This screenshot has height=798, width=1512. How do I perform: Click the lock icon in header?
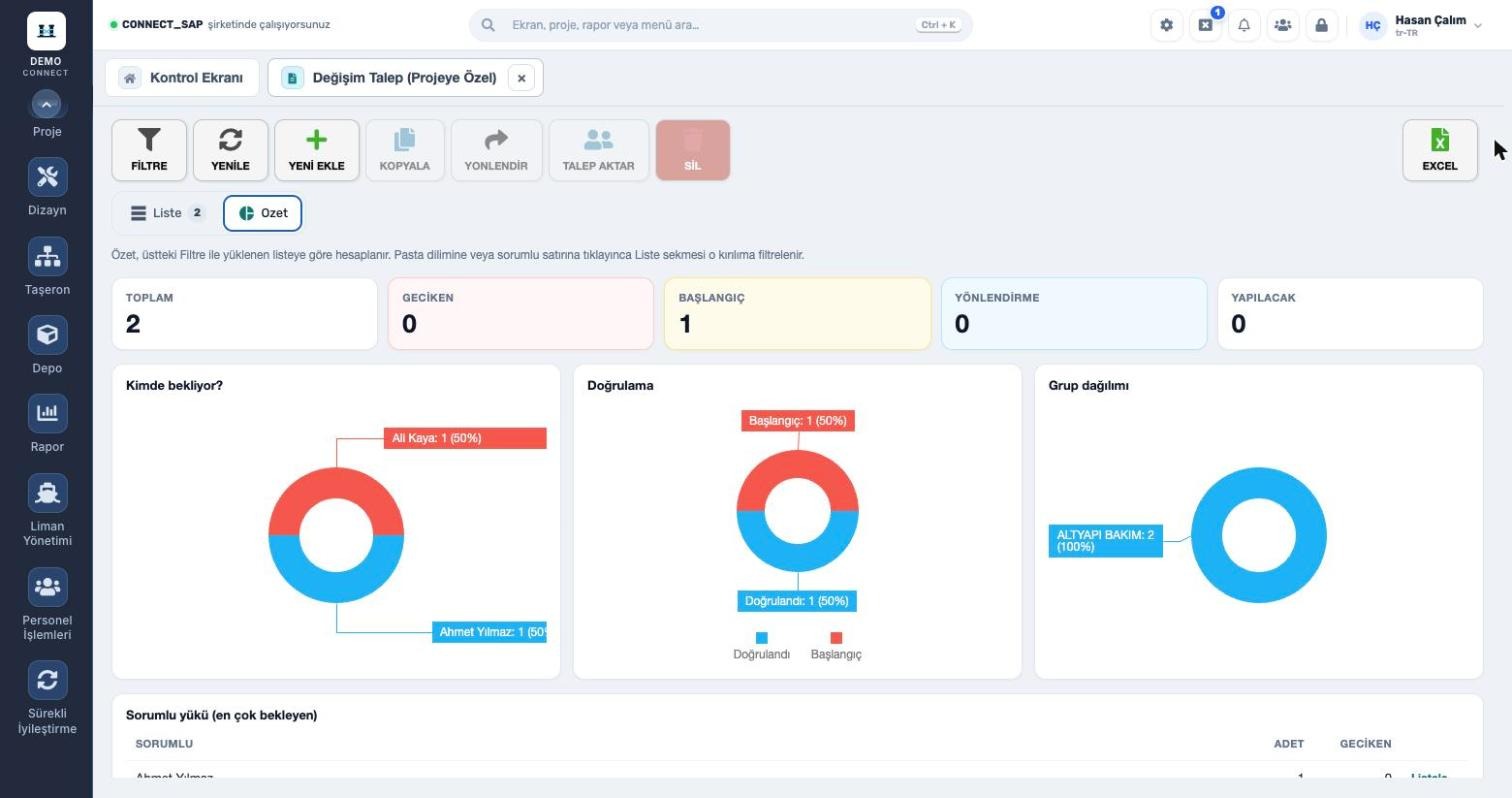[x=1322, y=25]
